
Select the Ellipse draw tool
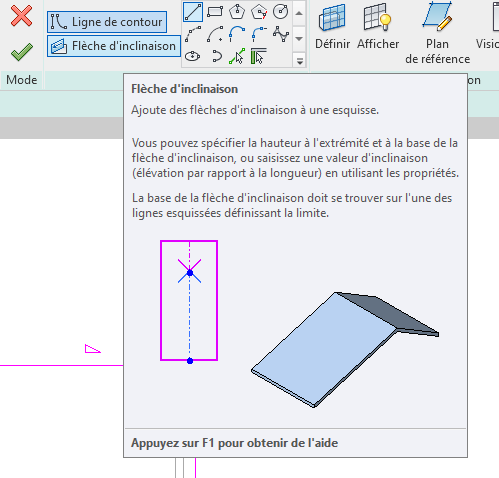point(193,56)
